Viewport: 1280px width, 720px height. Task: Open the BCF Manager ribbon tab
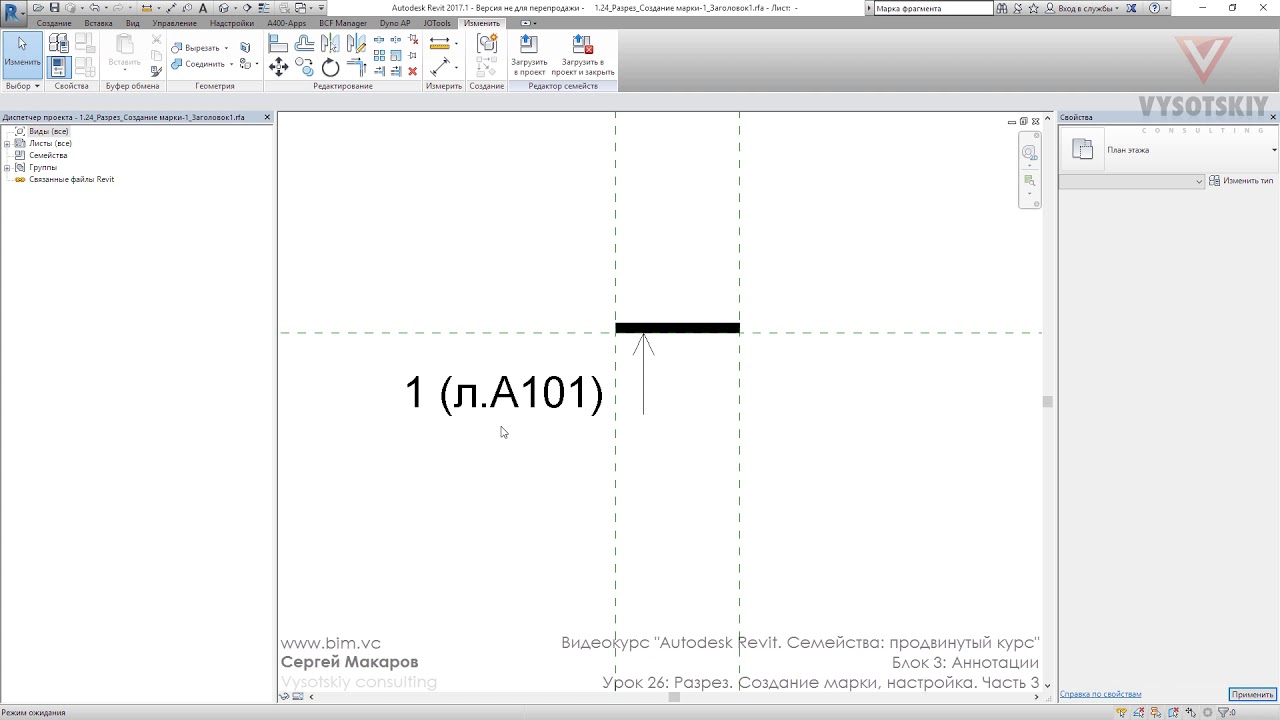pos(343,23)
